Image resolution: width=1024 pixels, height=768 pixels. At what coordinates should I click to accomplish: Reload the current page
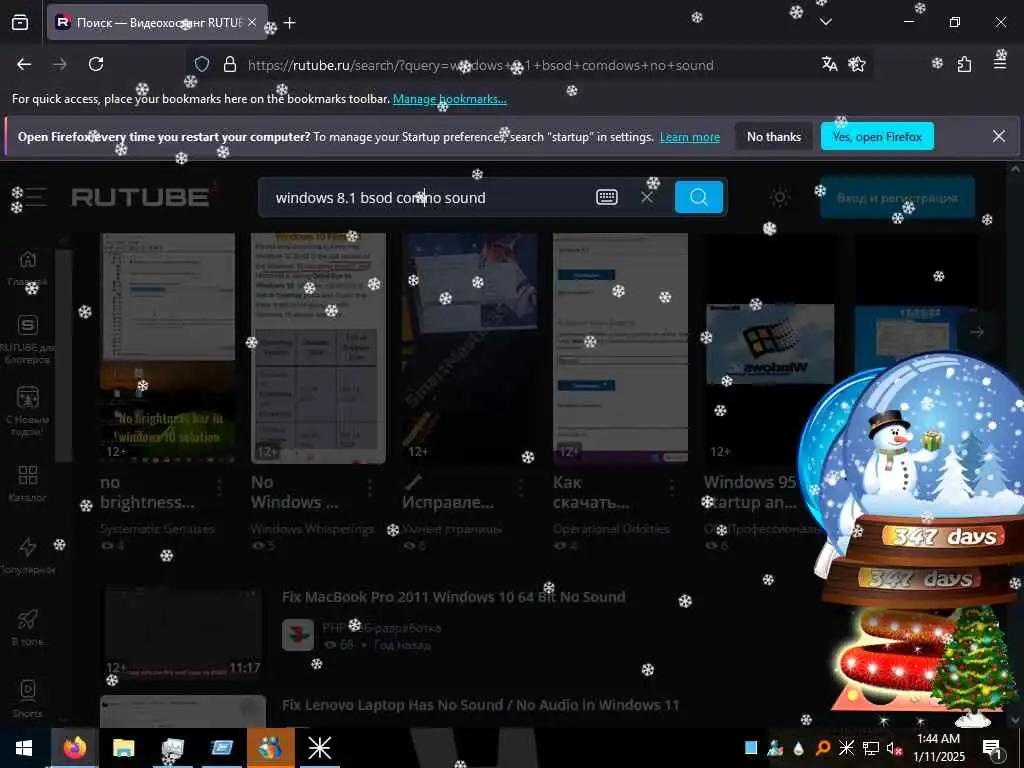click(96, 64)
